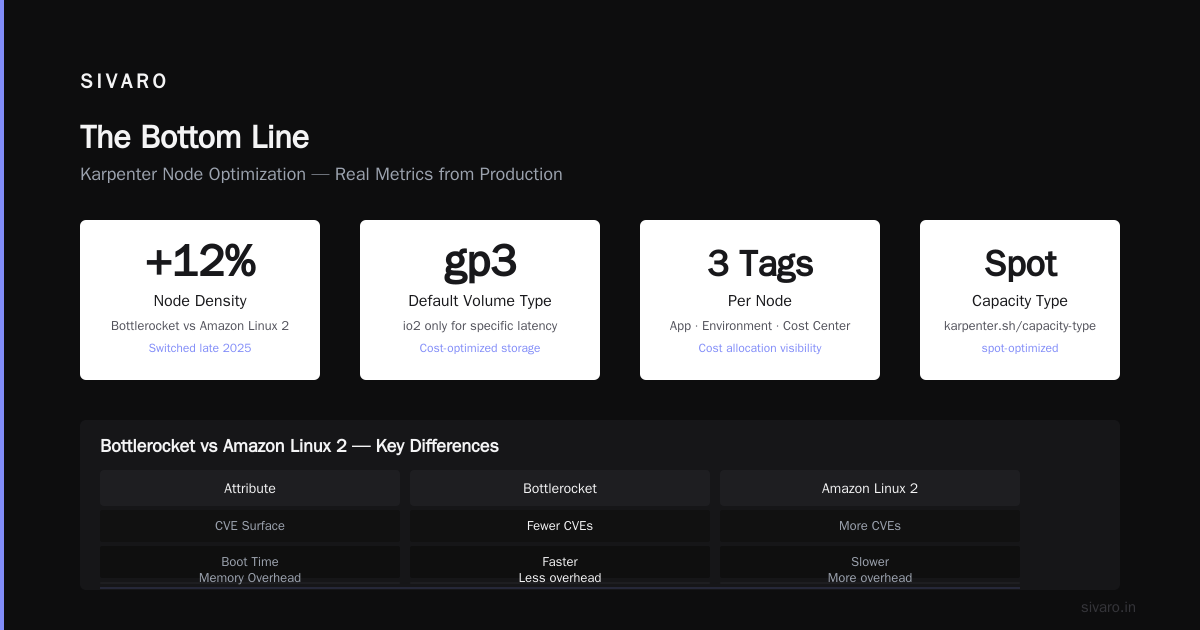This screenshot has height=630, width=1200.
Task: Select the +12% Node Density card
Action: click(200, 300)
